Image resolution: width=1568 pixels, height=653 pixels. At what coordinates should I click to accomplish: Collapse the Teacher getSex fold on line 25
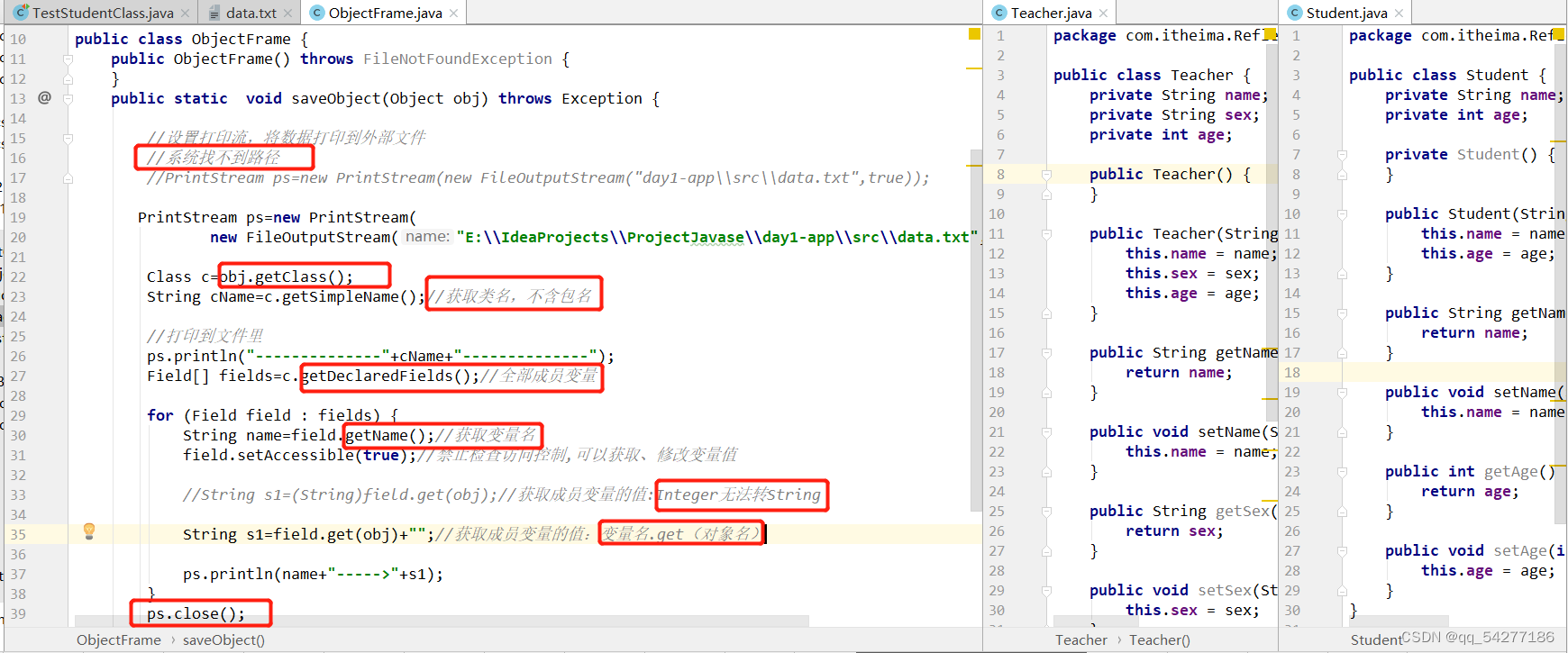point(1046,512)
